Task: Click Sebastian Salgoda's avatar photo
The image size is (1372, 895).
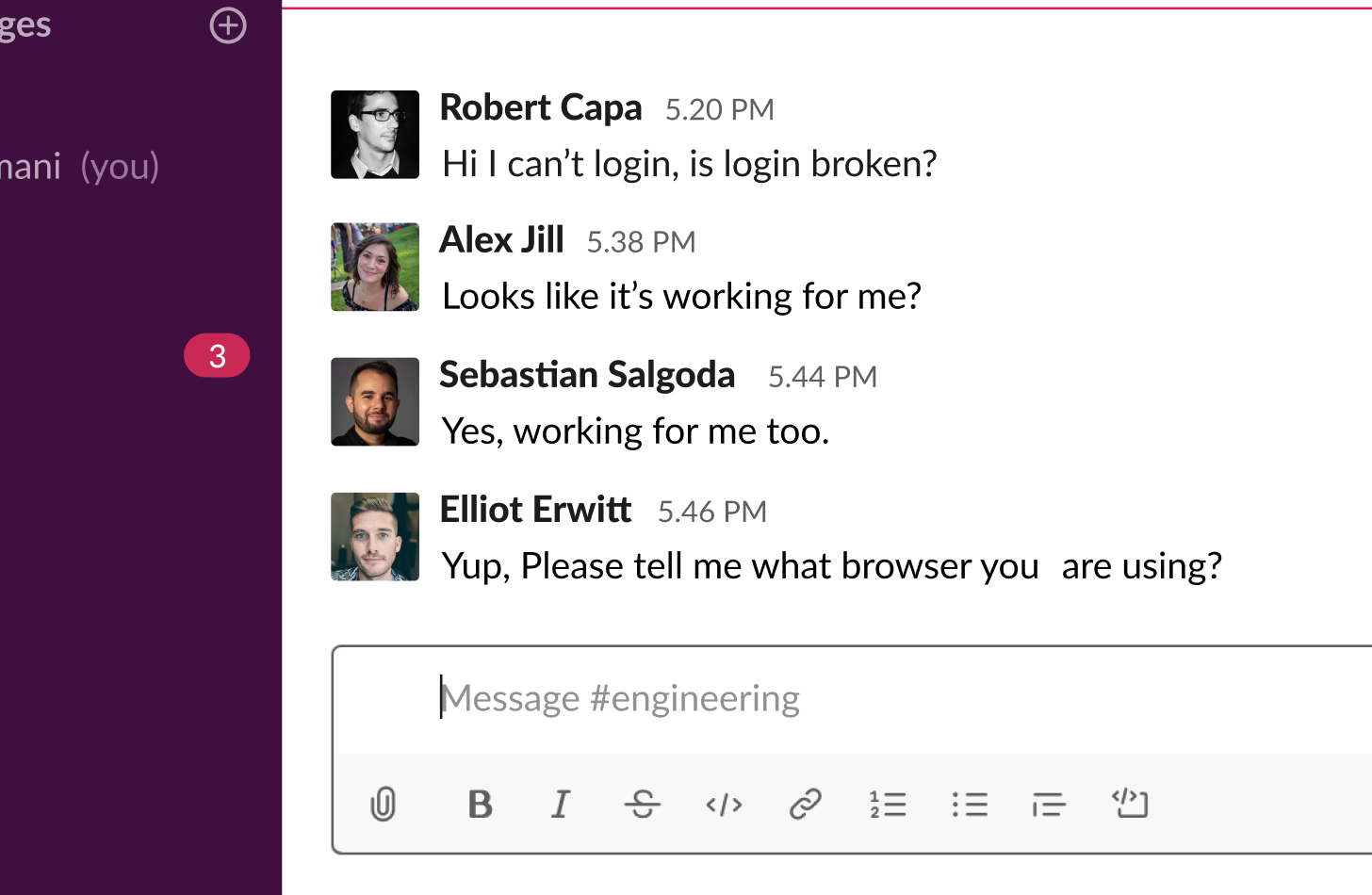Action: pyautogui.click(x=375, y=402)
